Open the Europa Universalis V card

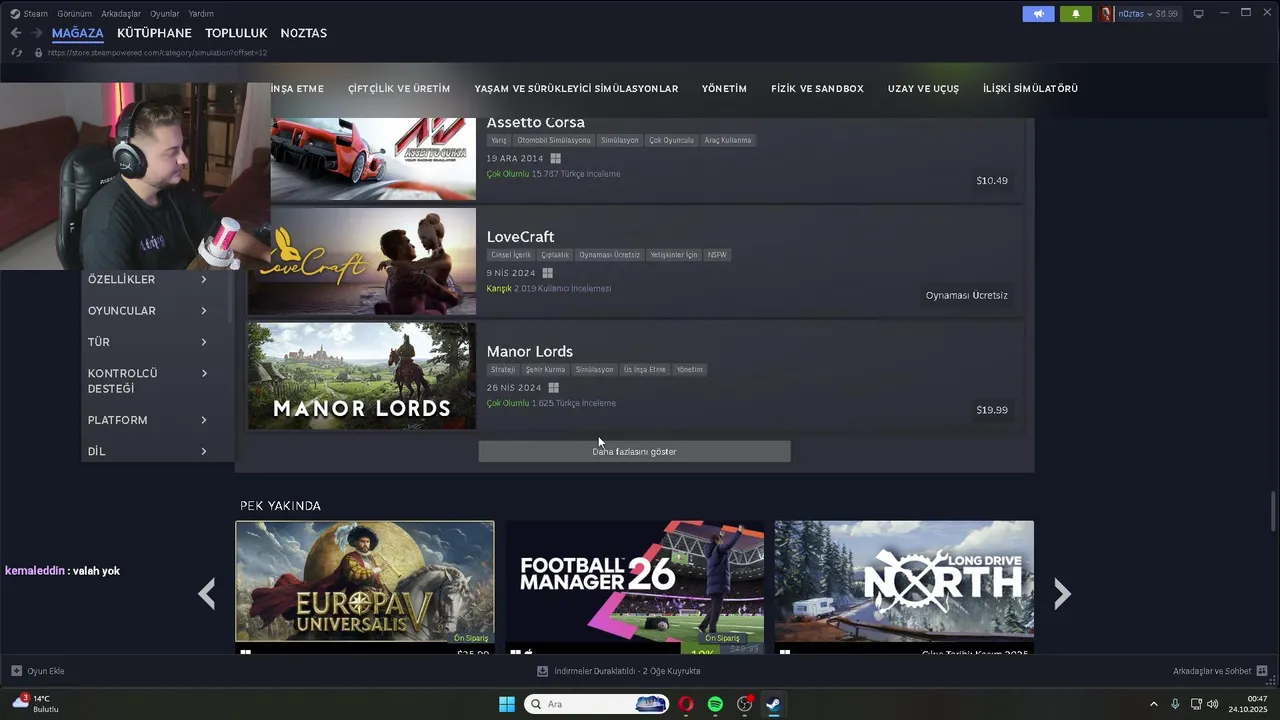coord(365,587)
